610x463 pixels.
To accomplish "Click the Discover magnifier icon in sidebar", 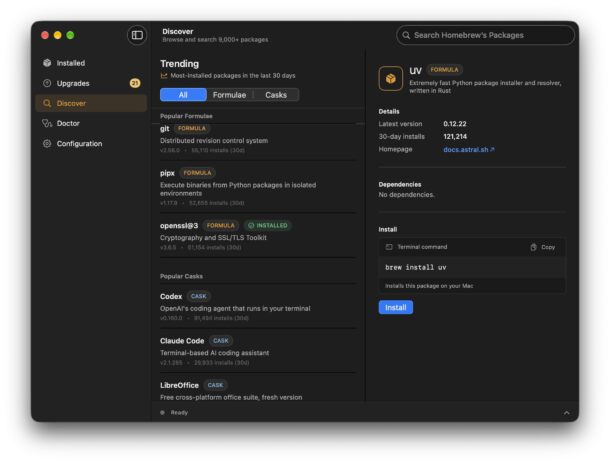I will [47, 103].
